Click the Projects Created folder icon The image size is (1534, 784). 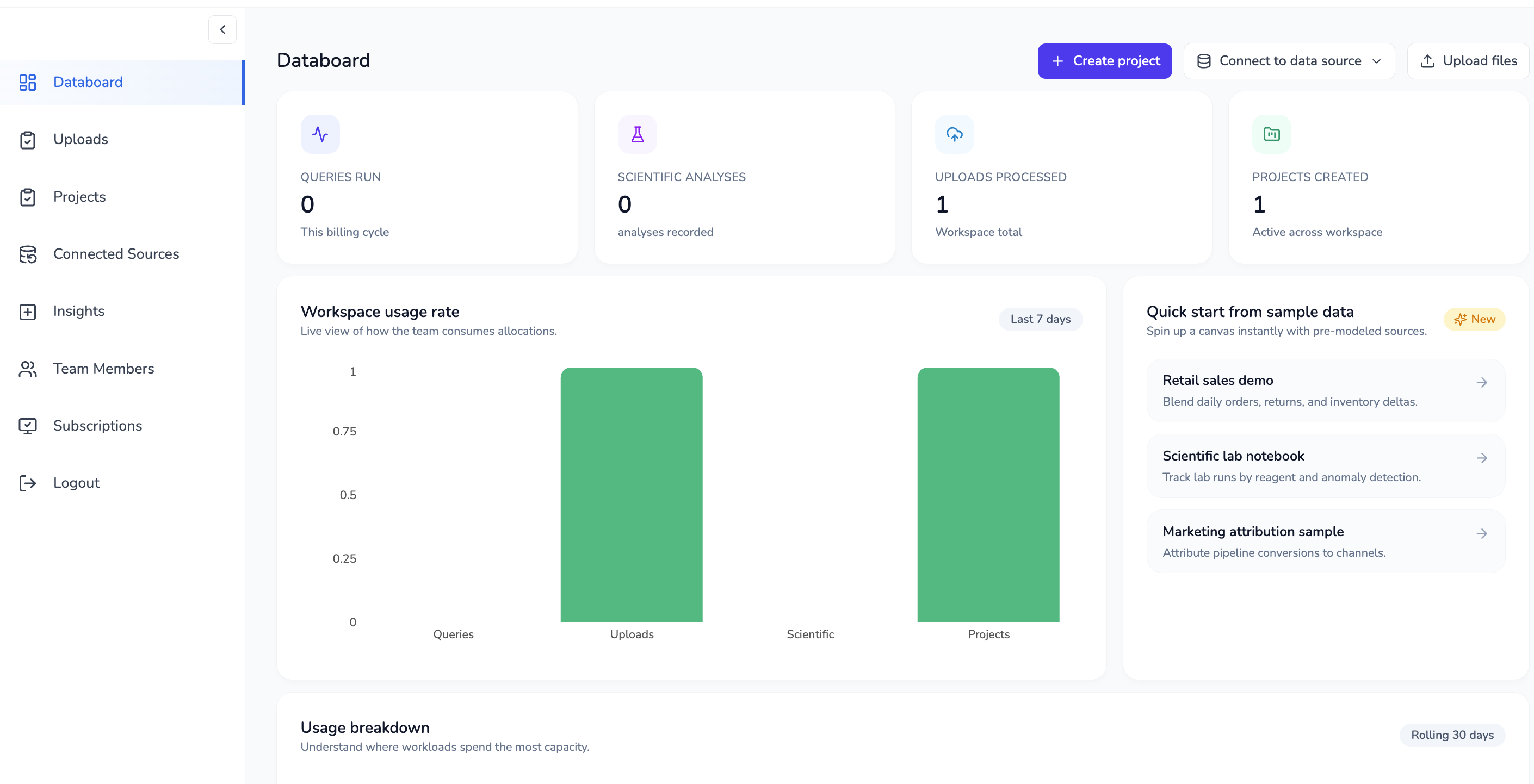click(1271, 134)
